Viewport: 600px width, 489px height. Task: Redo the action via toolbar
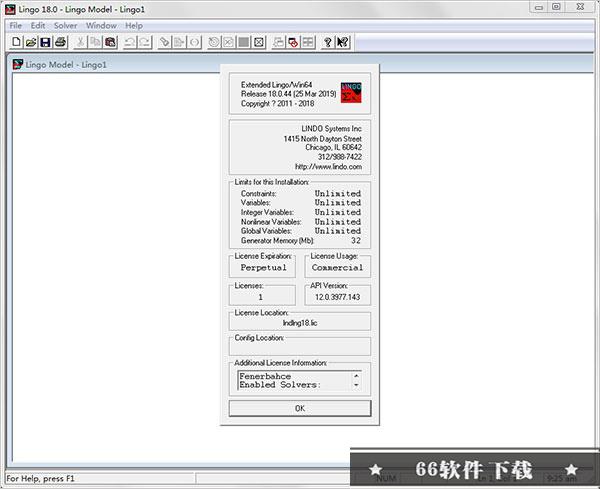pos(145,42)
